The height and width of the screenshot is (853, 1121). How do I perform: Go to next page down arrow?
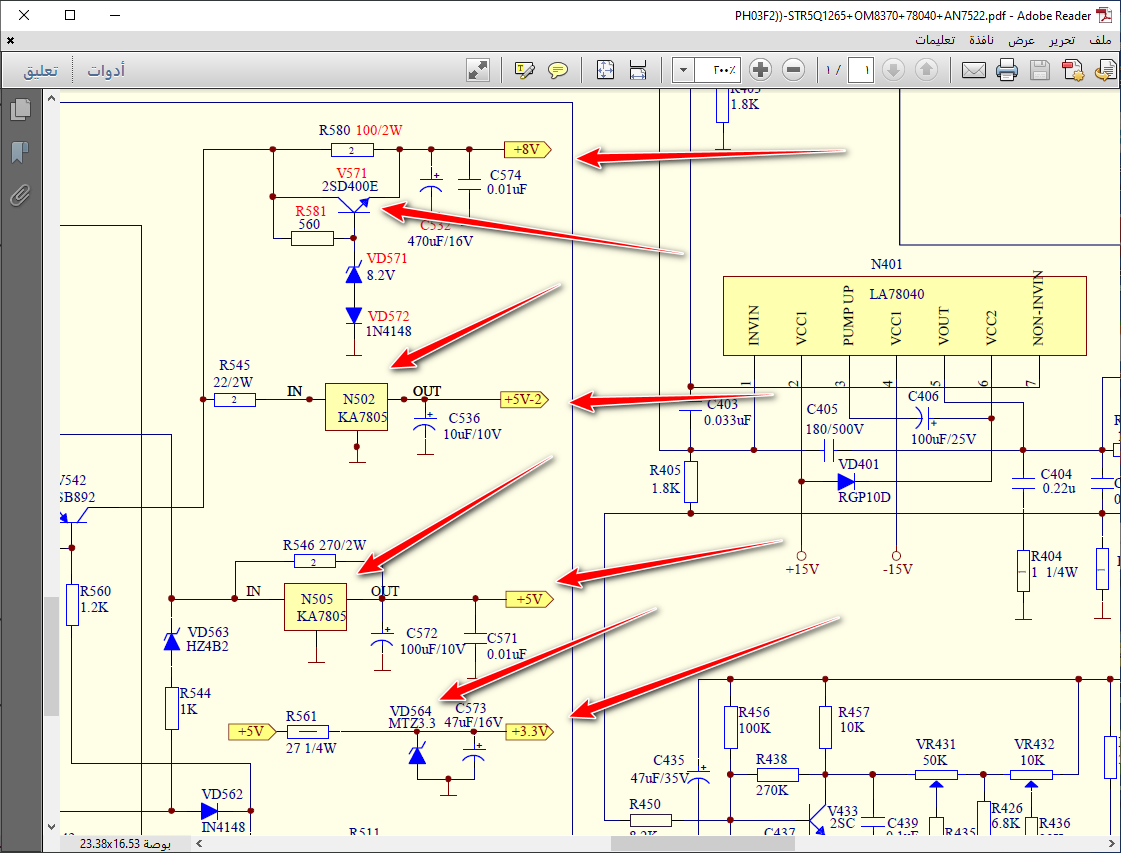point(893,69)
